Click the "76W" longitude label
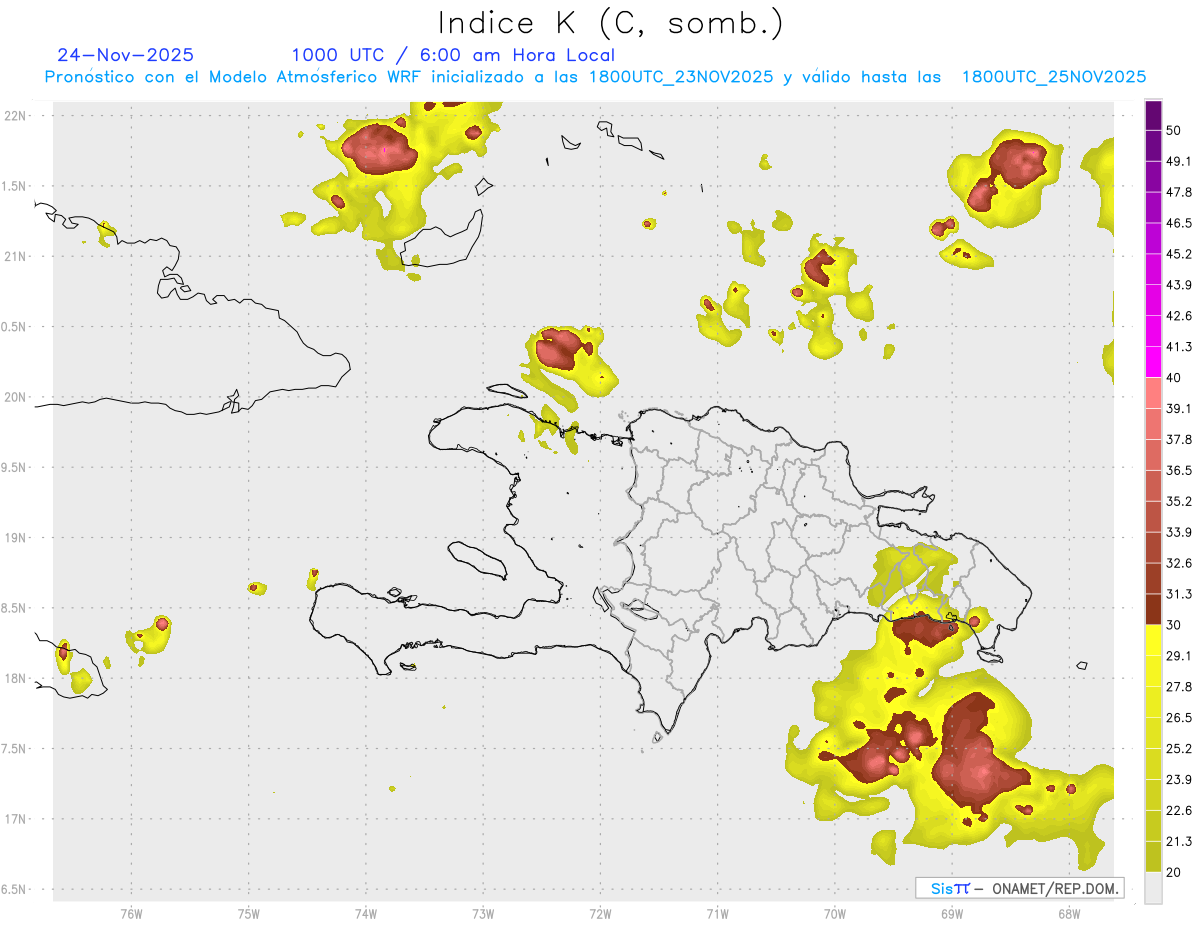 [131, 914]
